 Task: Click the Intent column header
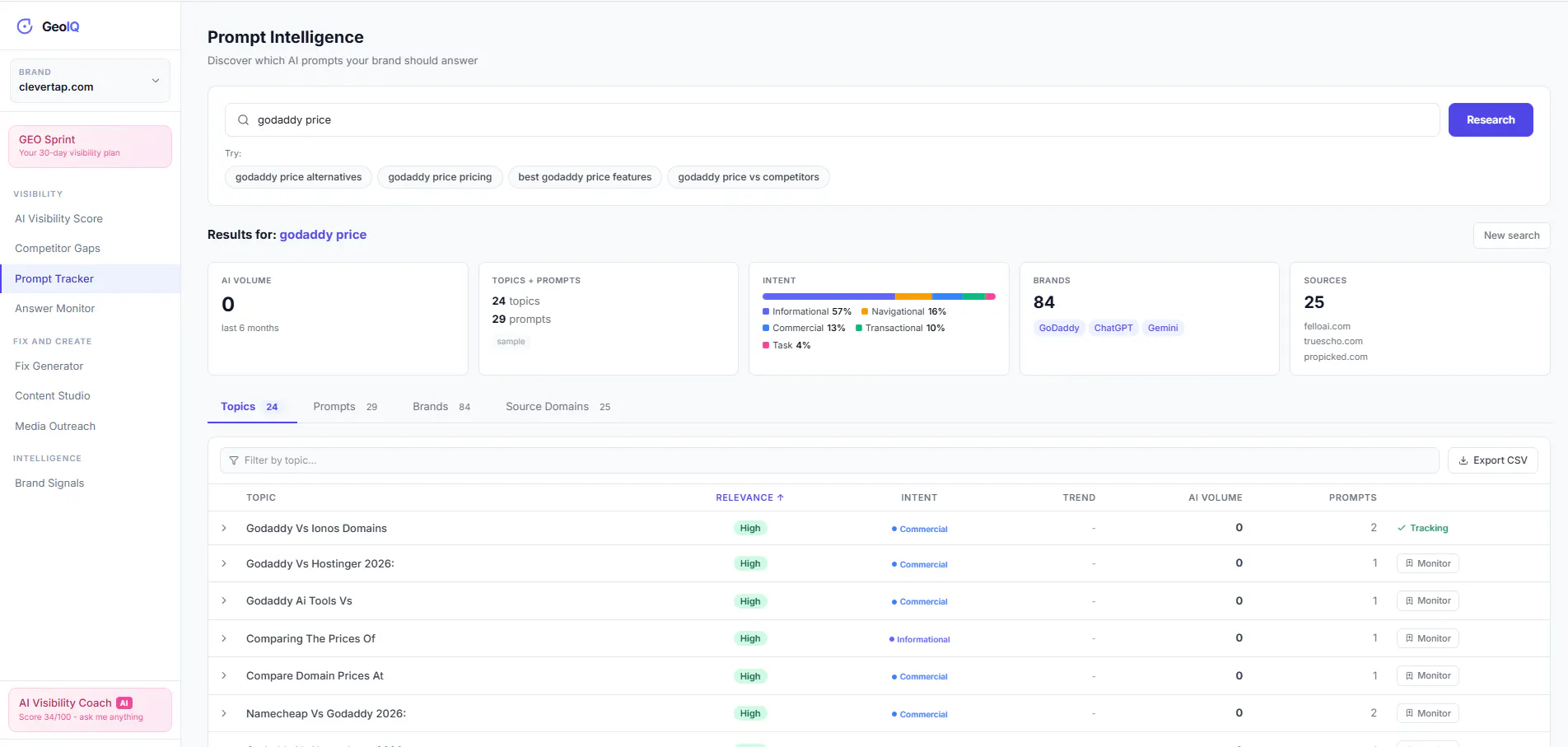[919, 497]
